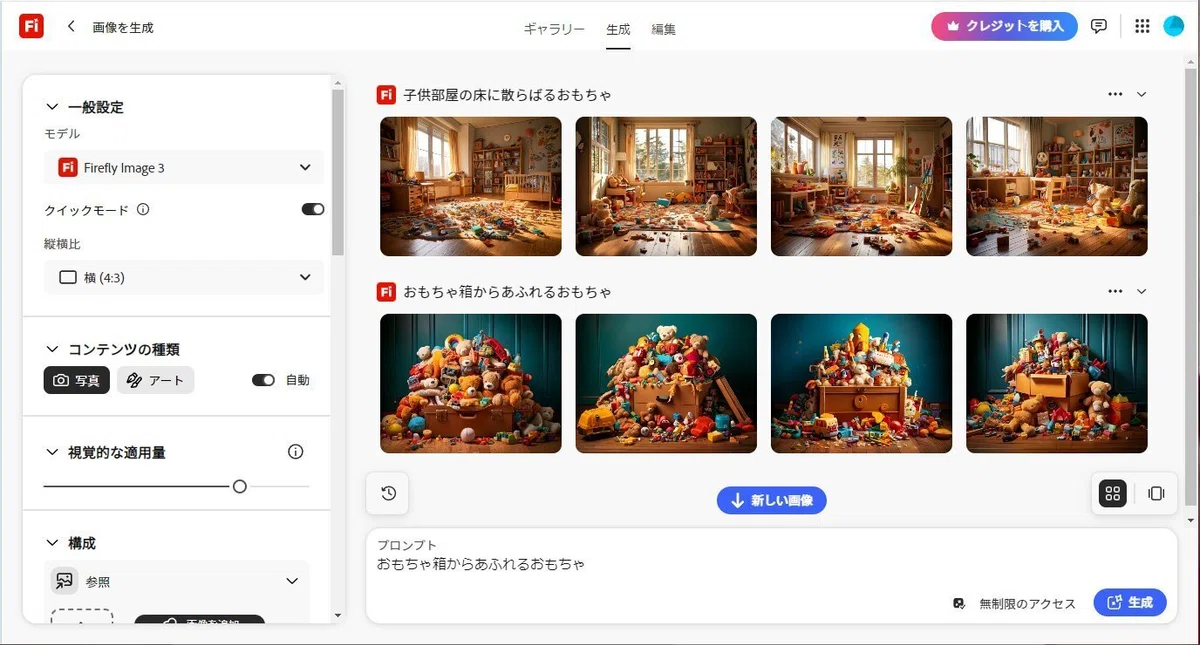Select アート content type

click(x=155, y=380)
